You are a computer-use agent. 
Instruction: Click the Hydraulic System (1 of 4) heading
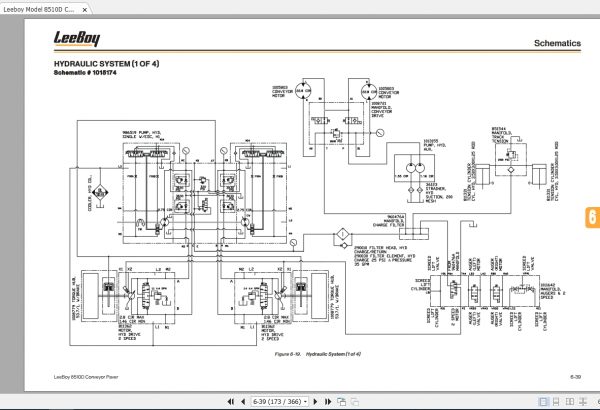[106, 64]
